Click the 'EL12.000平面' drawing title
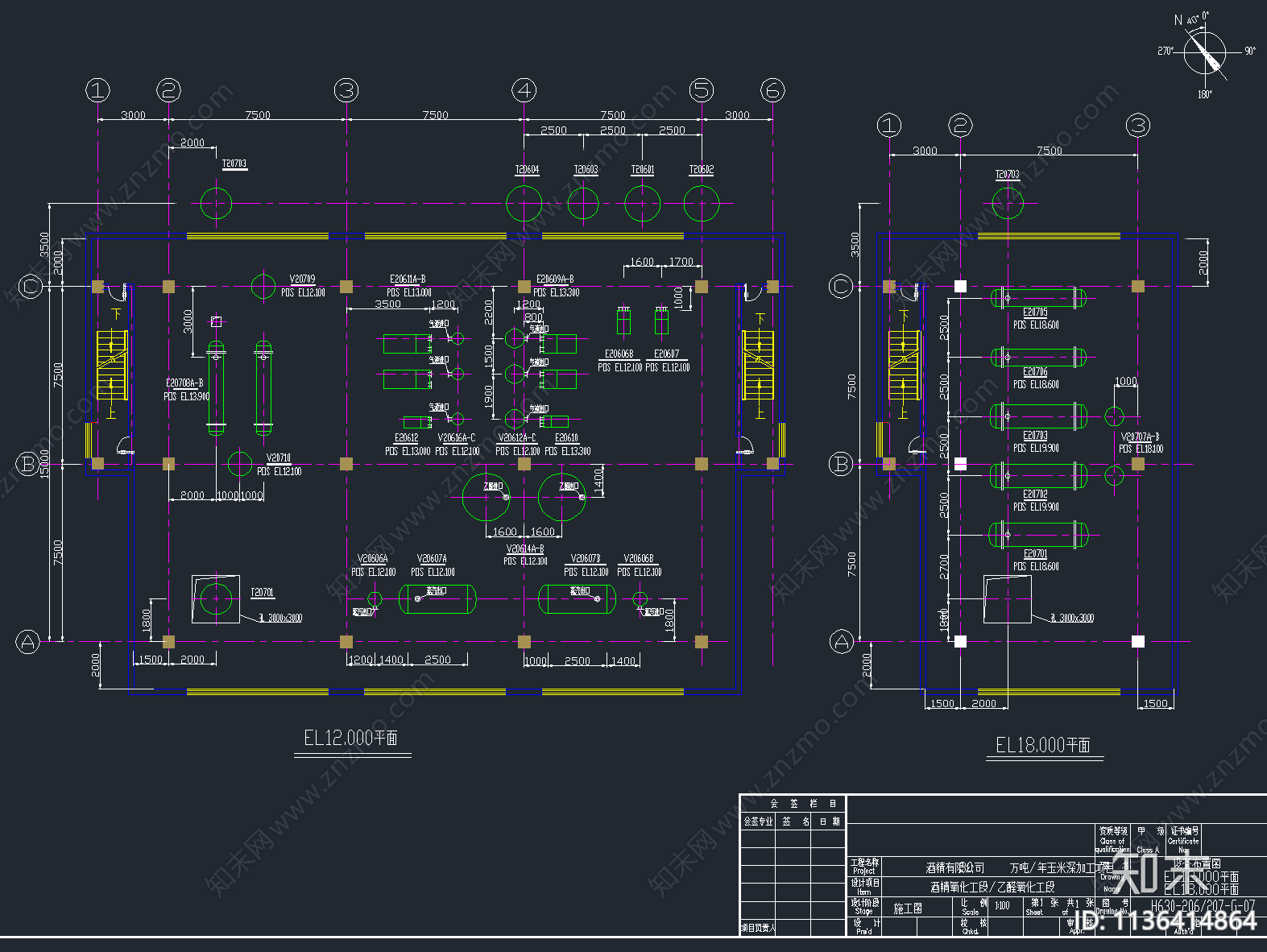Viewport: 1267px width, 952px height. click(x=350, y=738)
